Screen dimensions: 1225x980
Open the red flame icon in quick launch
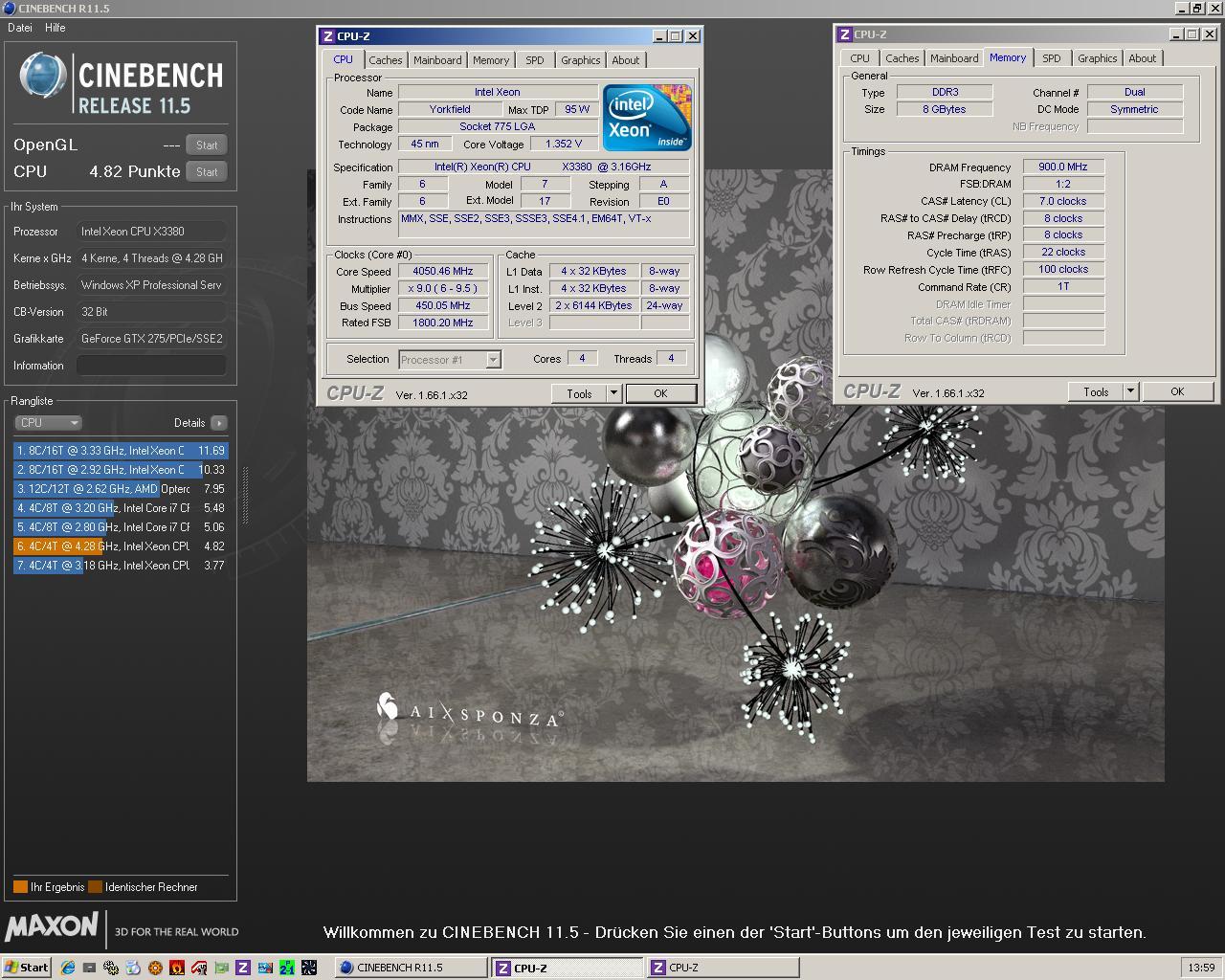(177, 968)
